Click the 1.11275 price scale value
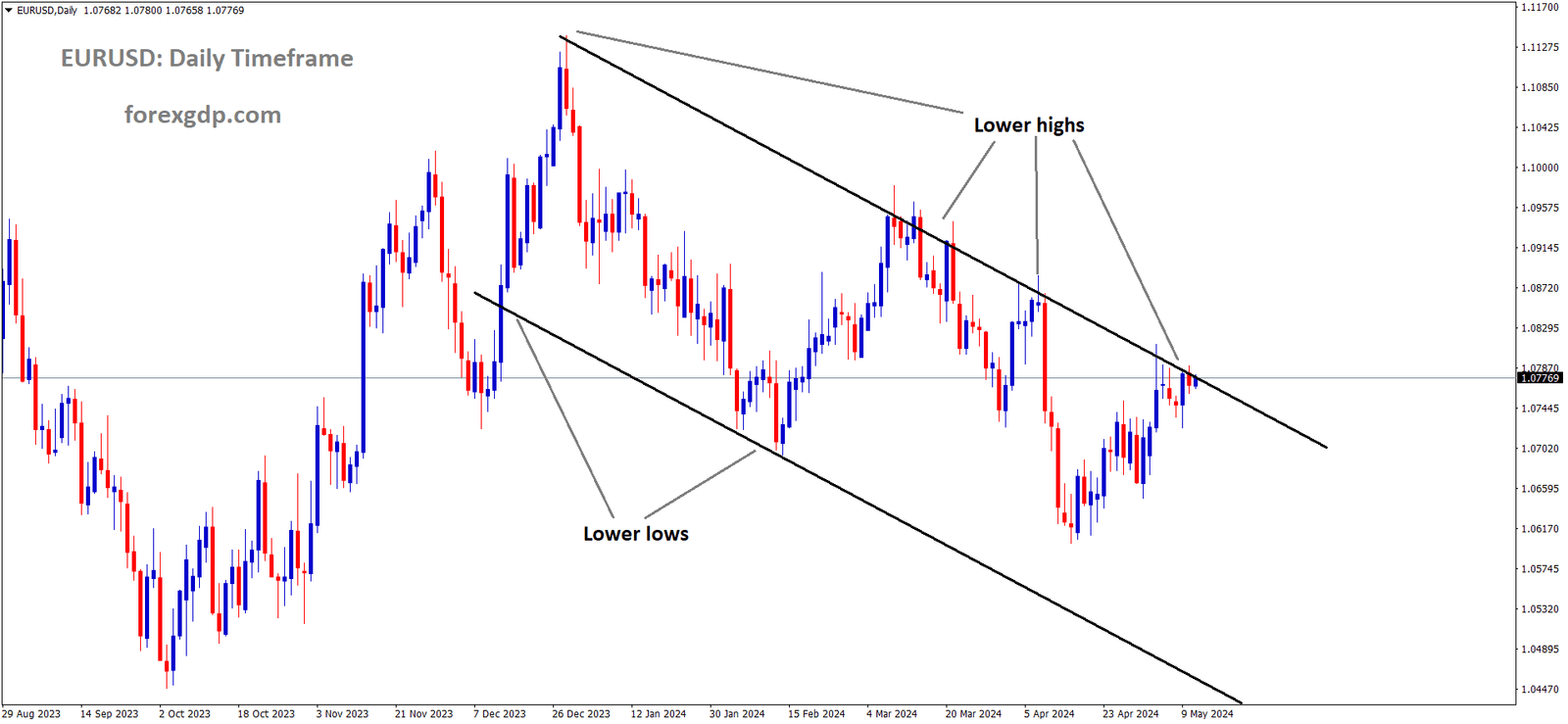The width and height of the screenshot is (1568, 724). point(1540,47)
